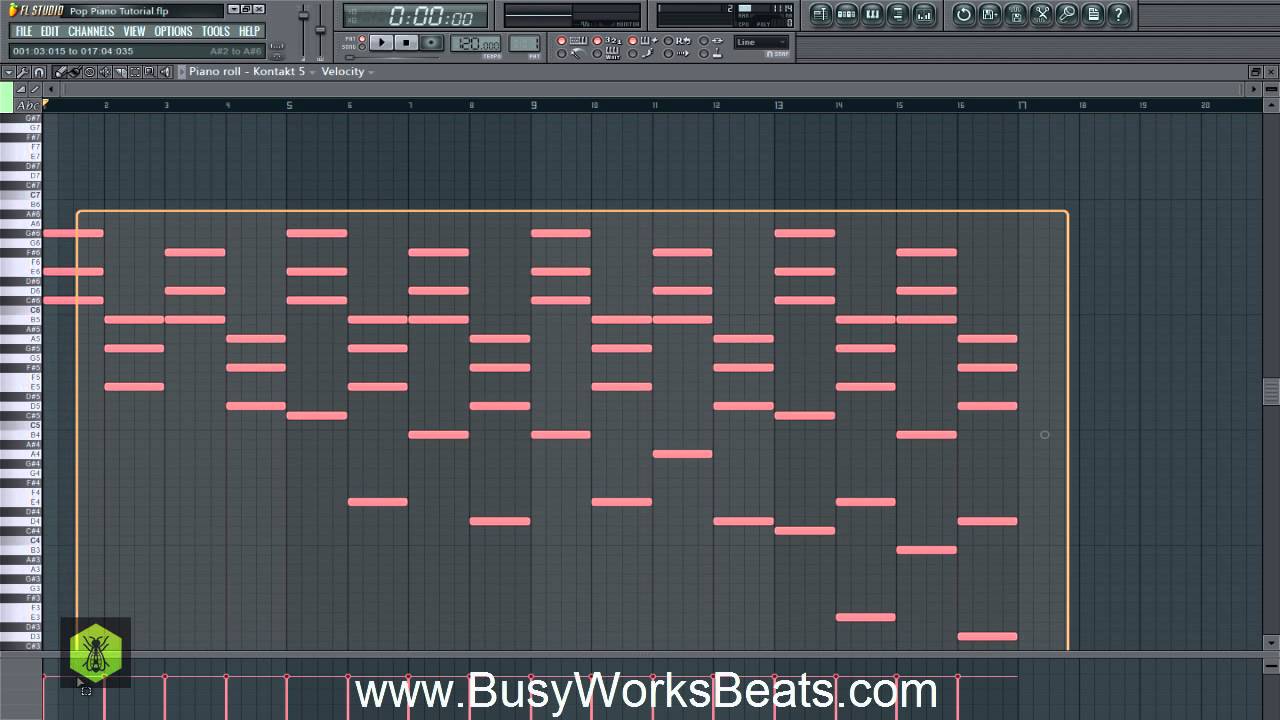Open the piano roll Tools wrench menu
1280x720 pixels.
click(x=22, y=72)
